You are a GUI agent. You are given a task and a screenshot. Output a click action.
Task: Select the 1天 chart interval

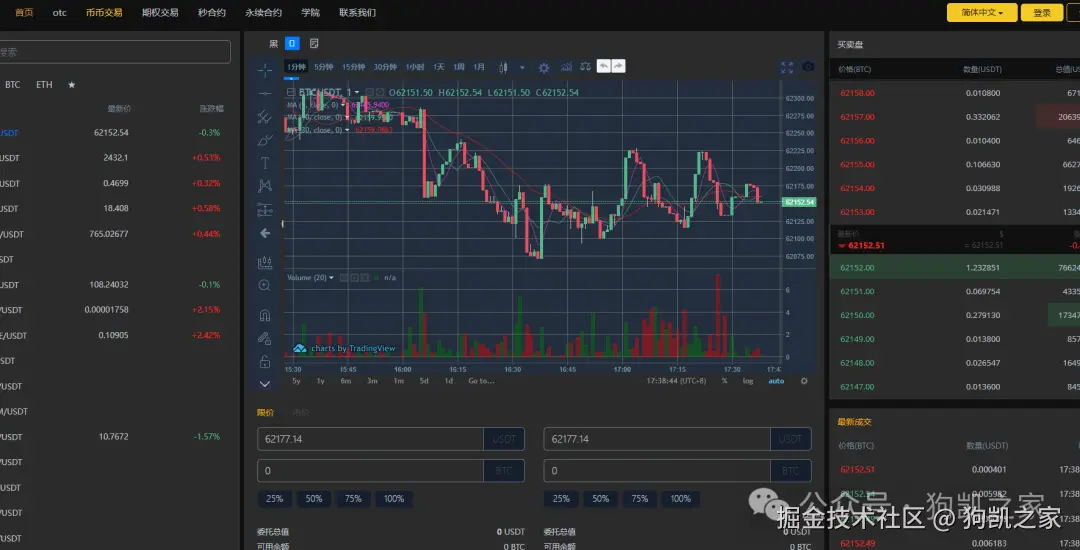coord(439,67)
